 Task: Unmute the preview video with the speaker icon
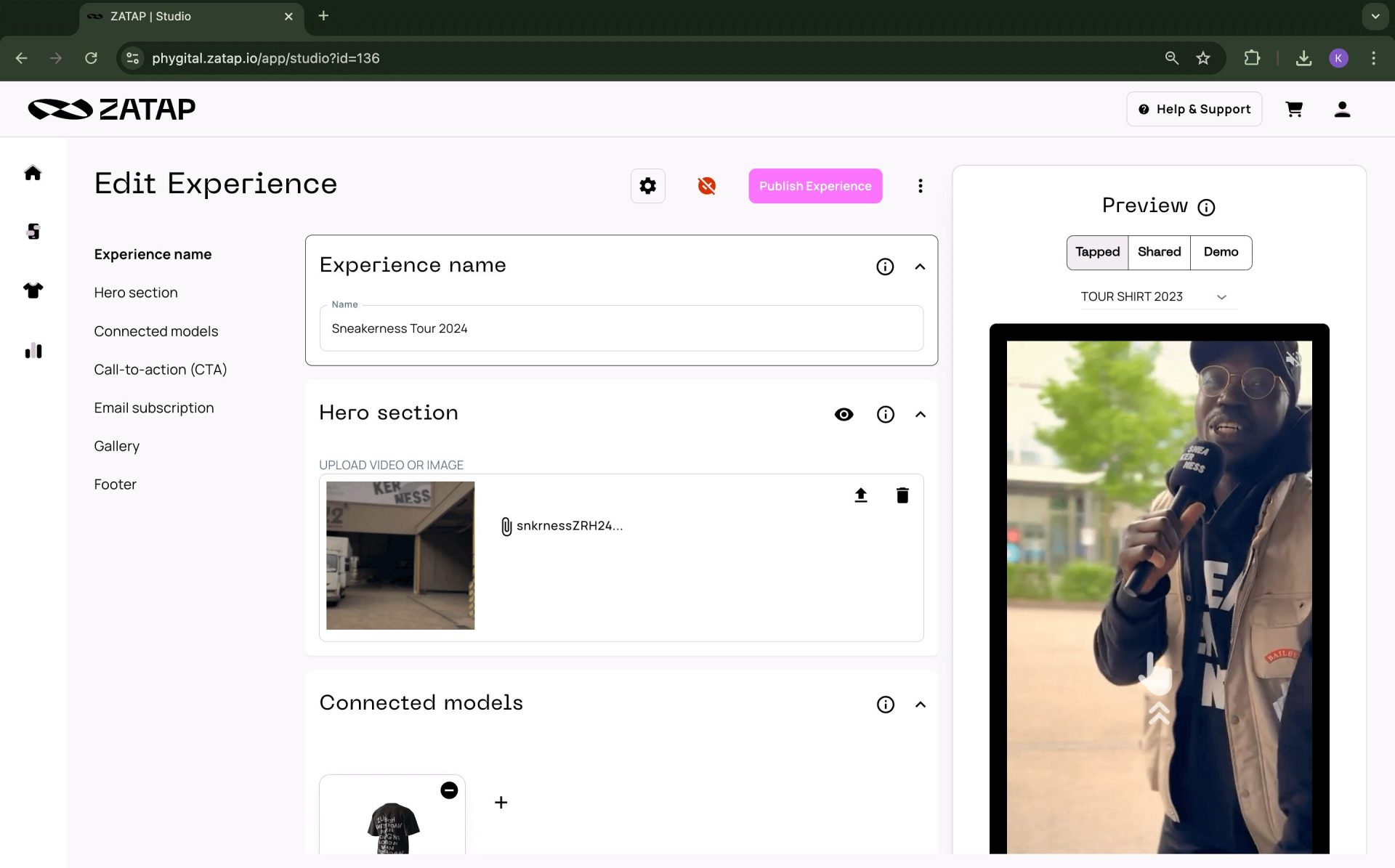pyautogui.click(x=1293, y=358)
